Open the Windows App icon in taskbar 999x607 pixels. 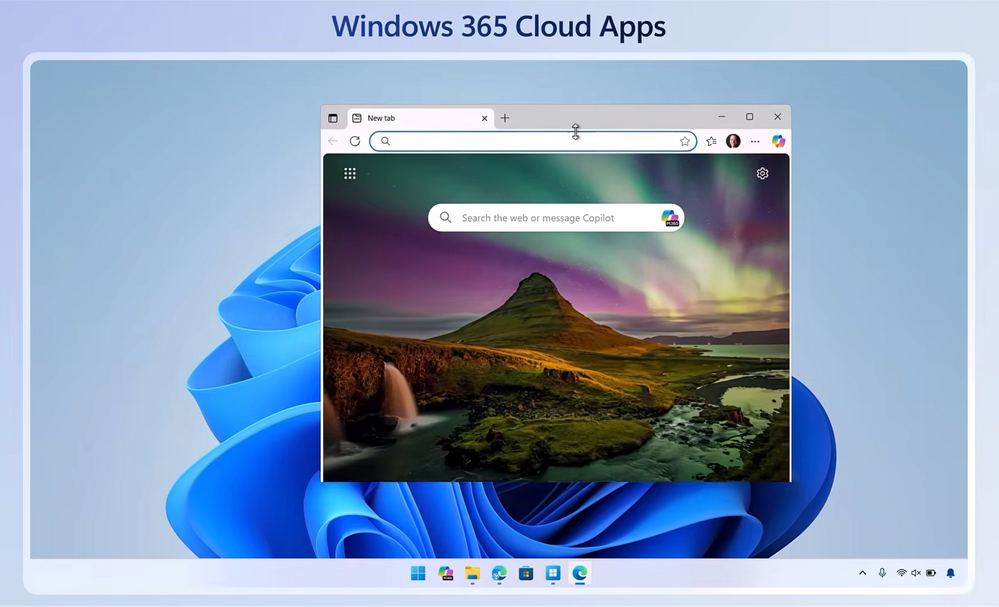click(552, 573)
